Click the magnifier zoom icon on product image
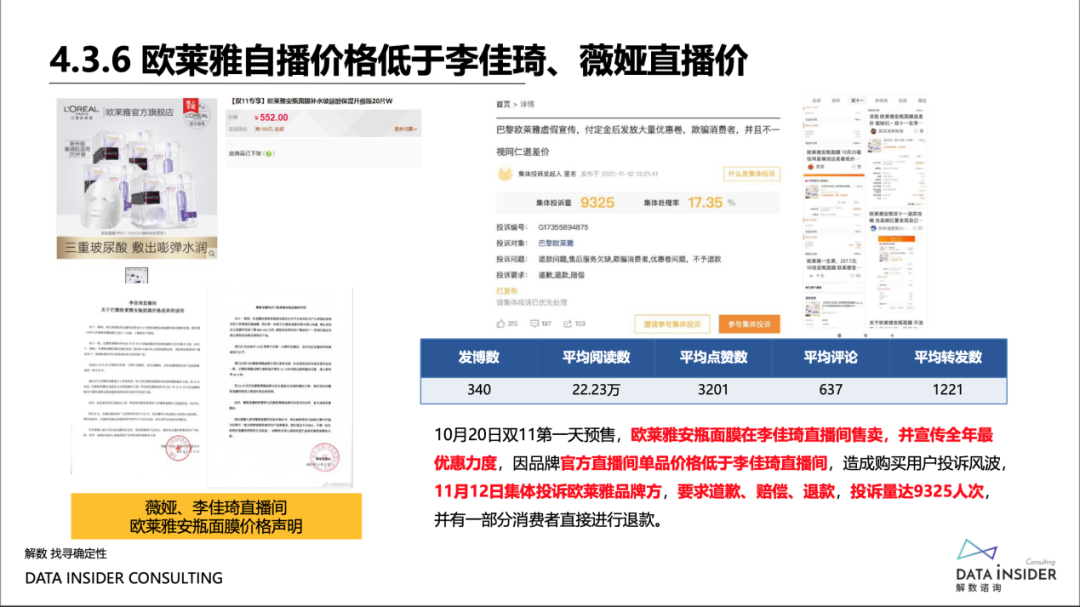The width and height of the screenshot is (1080, 607). coord(211,254)
